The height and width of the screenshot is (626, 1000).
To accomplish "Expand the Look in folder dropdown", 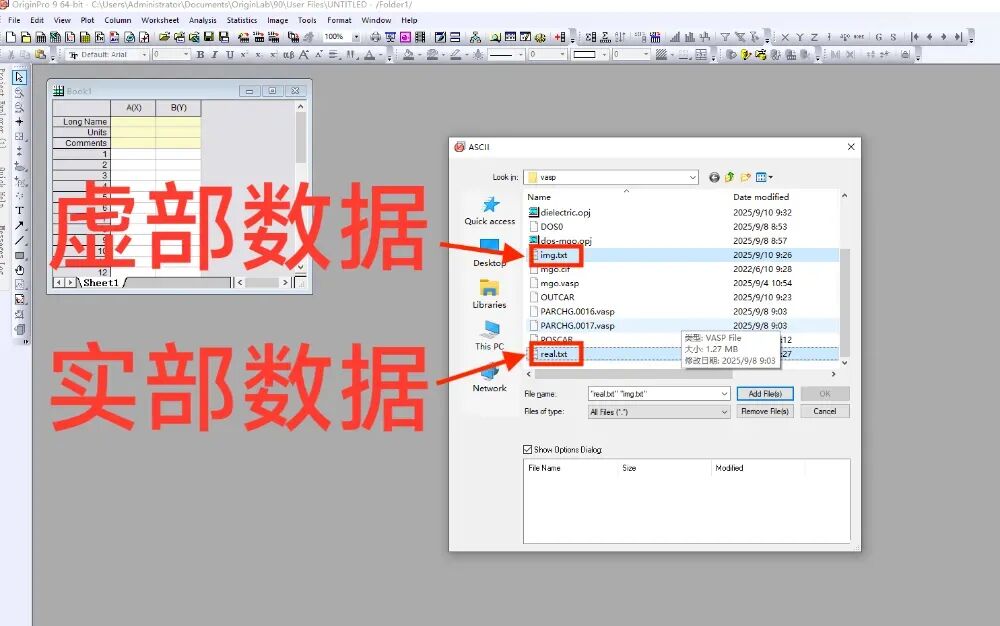I will (692, 177).
